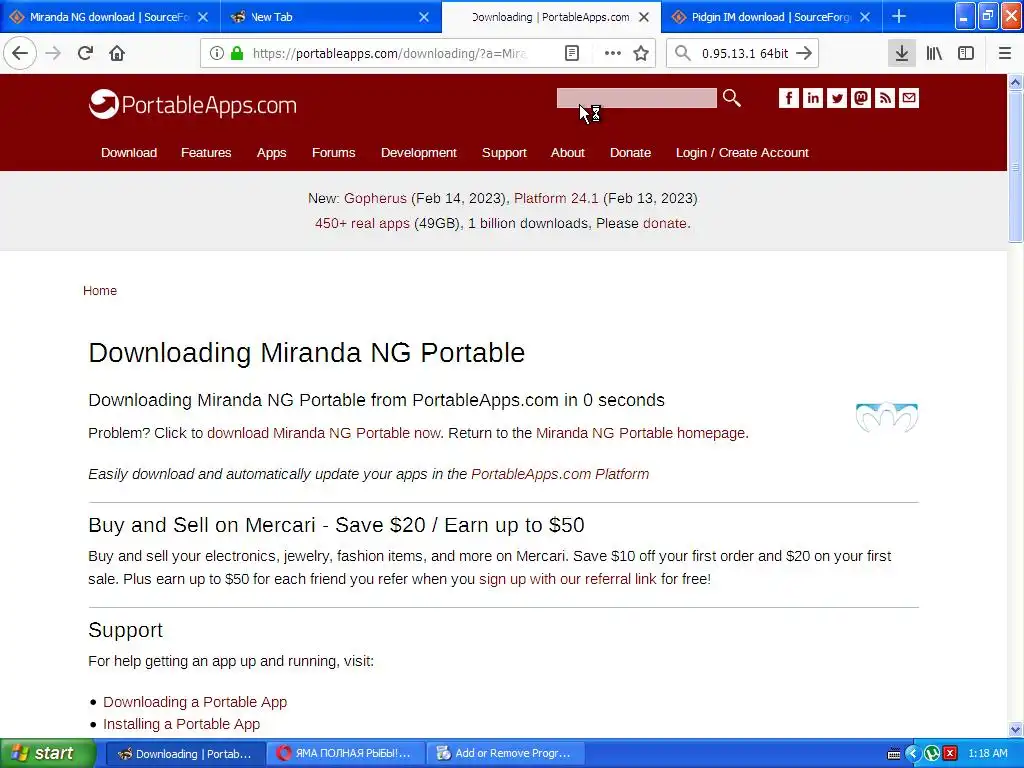Open Miranda NG Portable homepage link
The height and width of the screenshot is (768, 1024).
coord(641,433)
